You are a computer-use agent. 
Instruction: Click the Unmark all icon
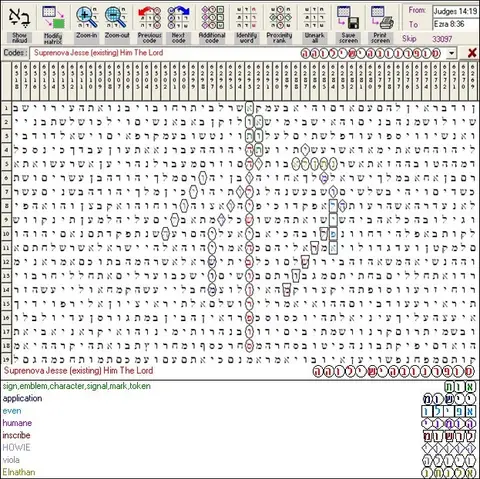[x=314, y=17]
